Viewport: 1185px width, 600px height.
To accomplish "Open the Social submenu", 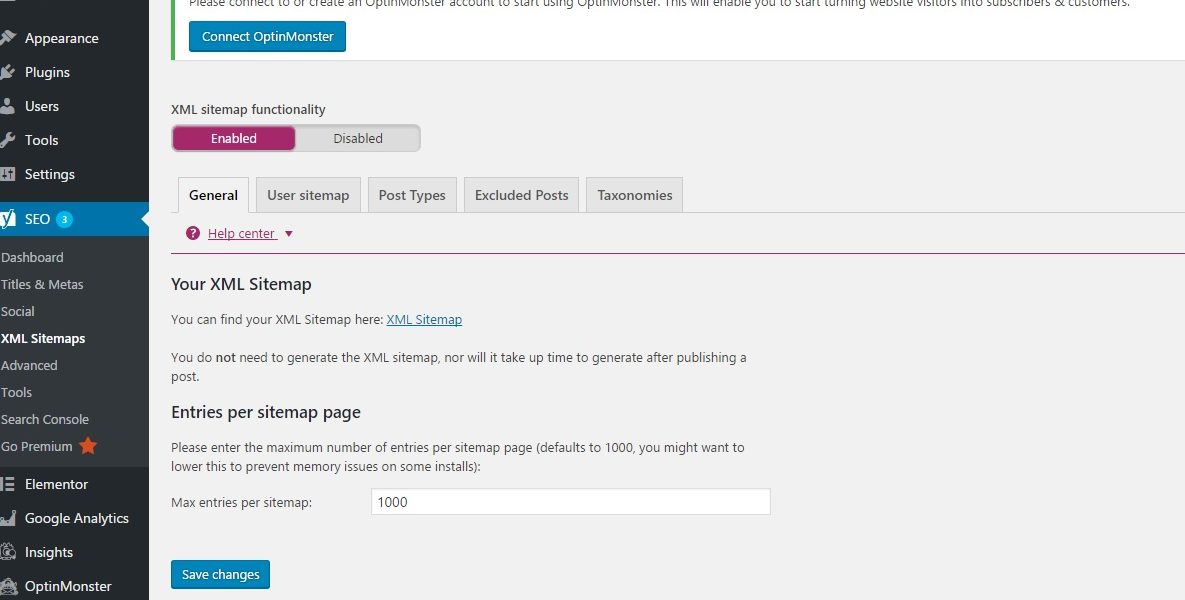I will (18, 311).
